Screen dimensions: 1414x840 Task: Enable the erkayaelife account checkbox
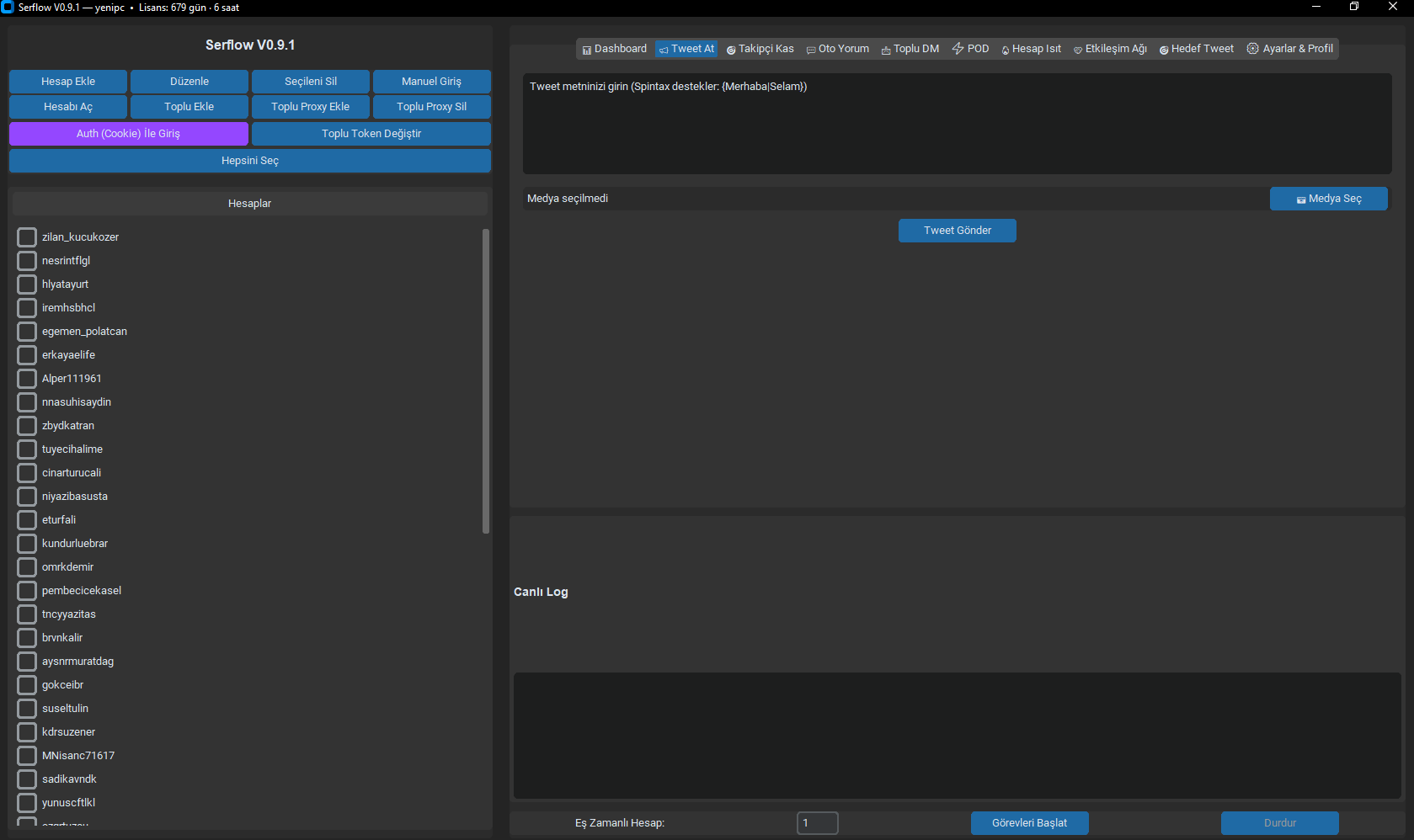tap(27, 355)
